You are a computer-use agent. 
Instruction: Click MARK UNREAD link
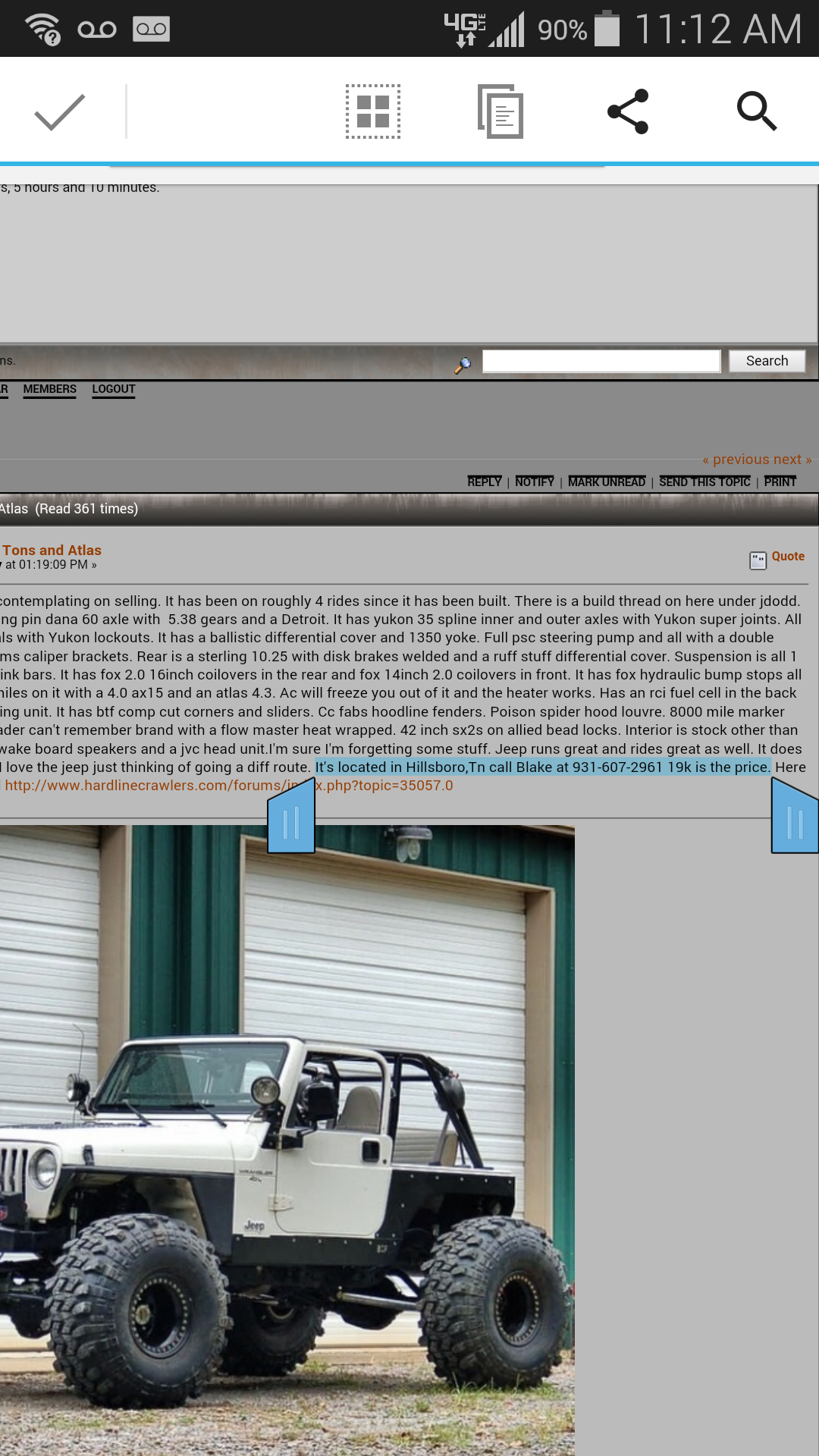[x=607, y=482]
